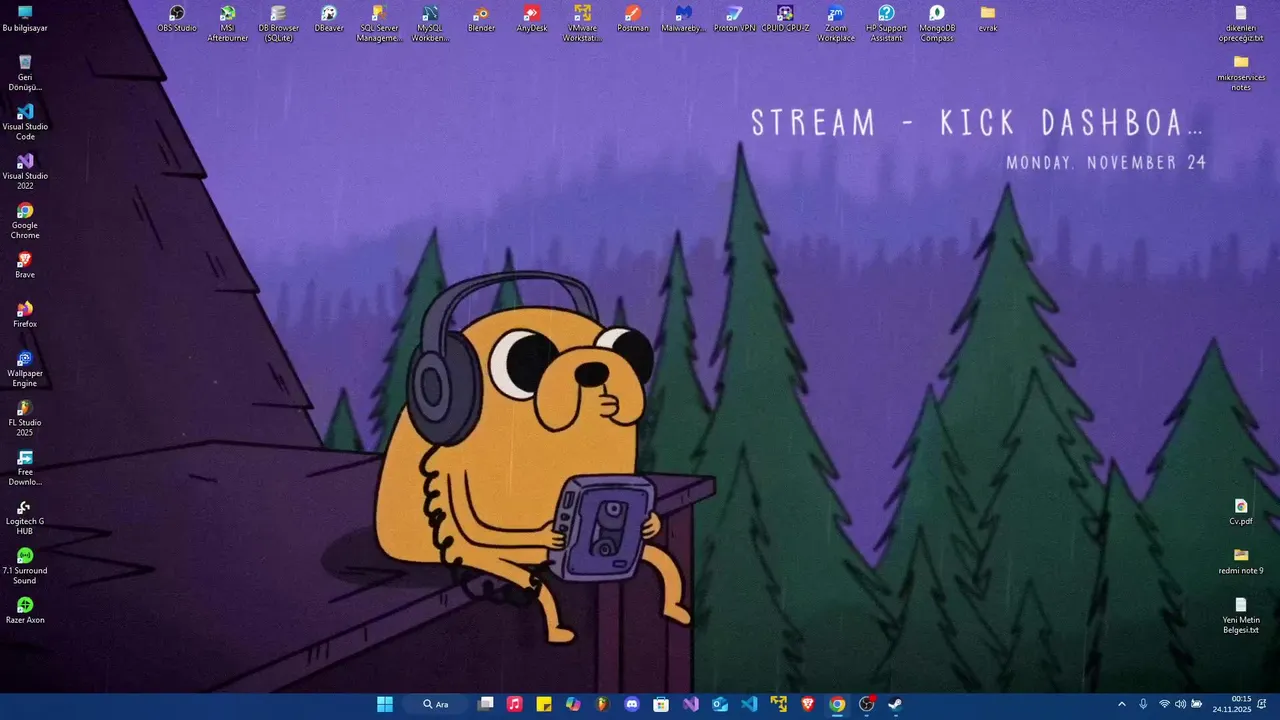Open Wi-Fi network settings in tray
The image size is (1280, 720).
pyautogui.click(x=1164, y=704)
